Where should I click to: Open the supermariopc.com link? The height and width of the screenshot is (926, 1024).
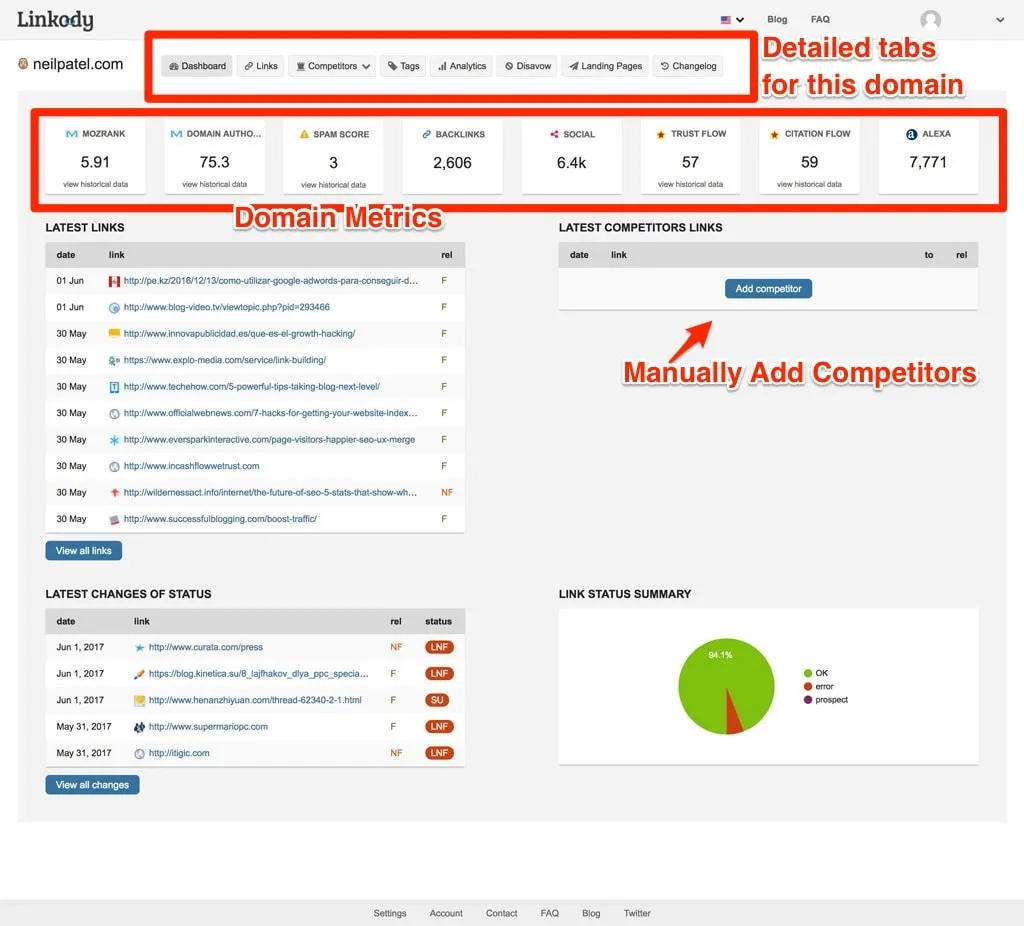pos(208,727)
